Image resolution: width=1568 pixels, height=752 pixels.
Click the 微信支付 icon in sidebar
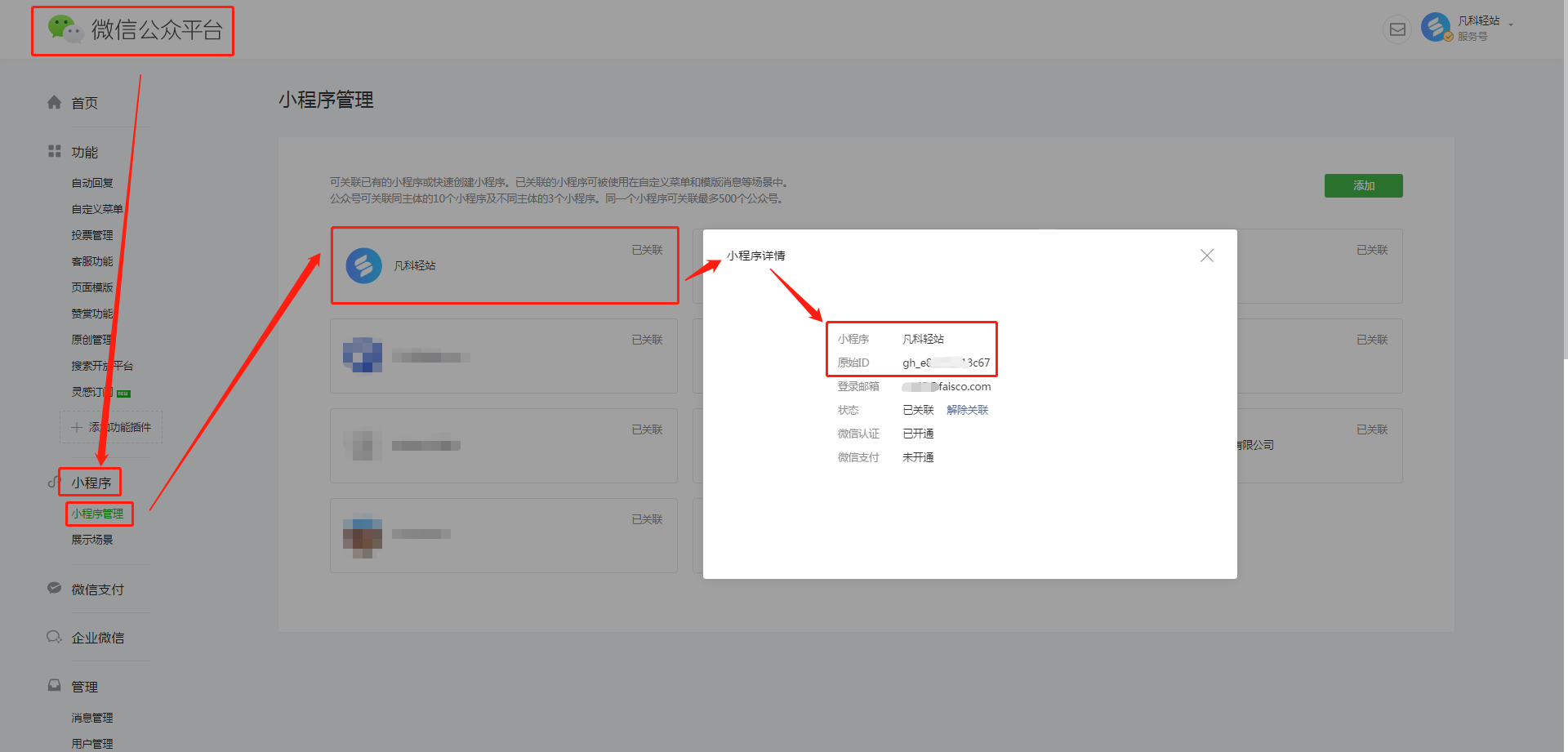(55, 588)
